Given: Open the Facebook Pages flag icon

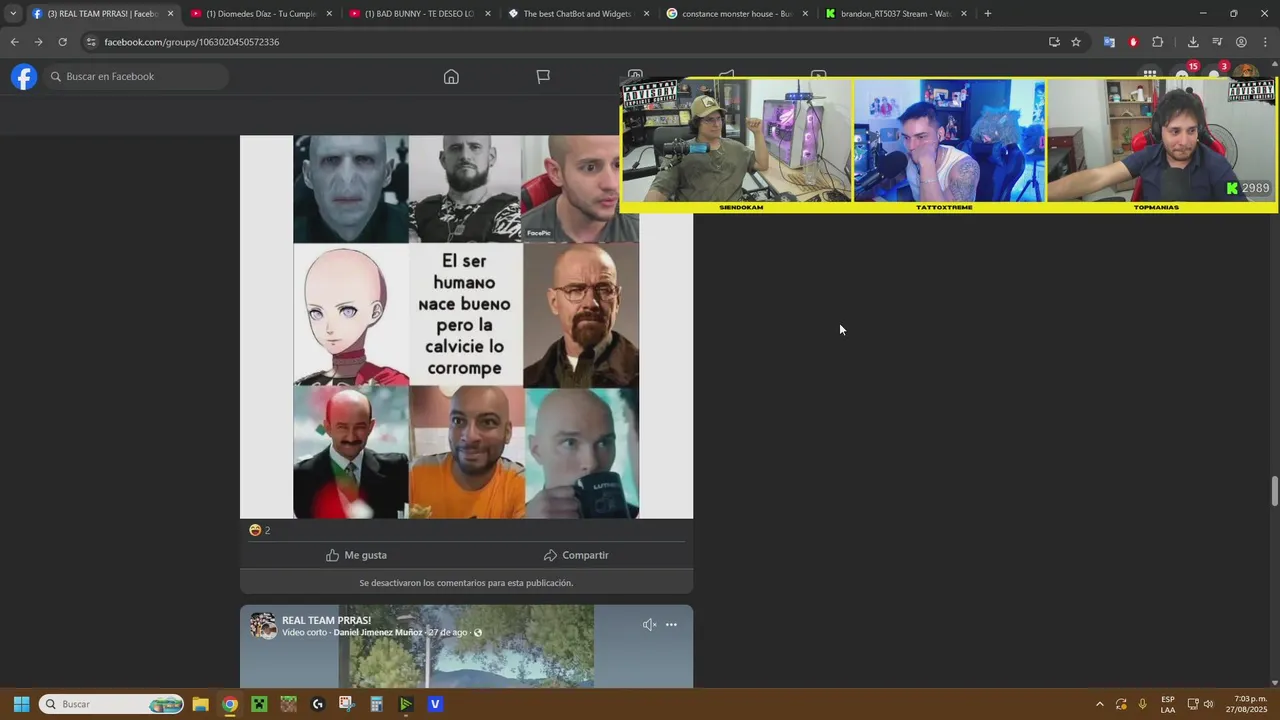Looking at the screenshot, I should [543, 77].
